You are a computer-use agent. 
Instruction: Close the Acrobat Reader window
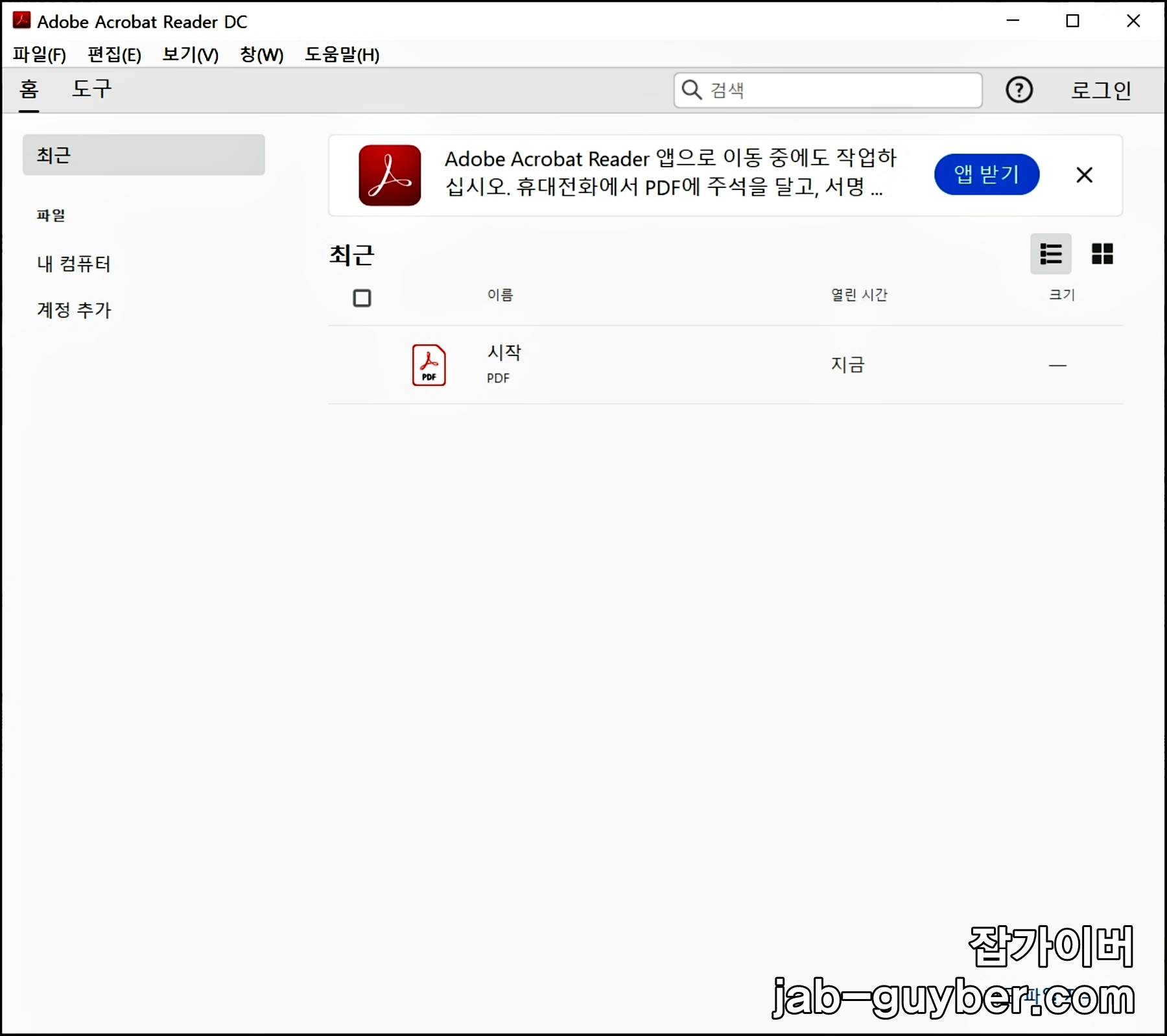click(x=1133, y=21)
